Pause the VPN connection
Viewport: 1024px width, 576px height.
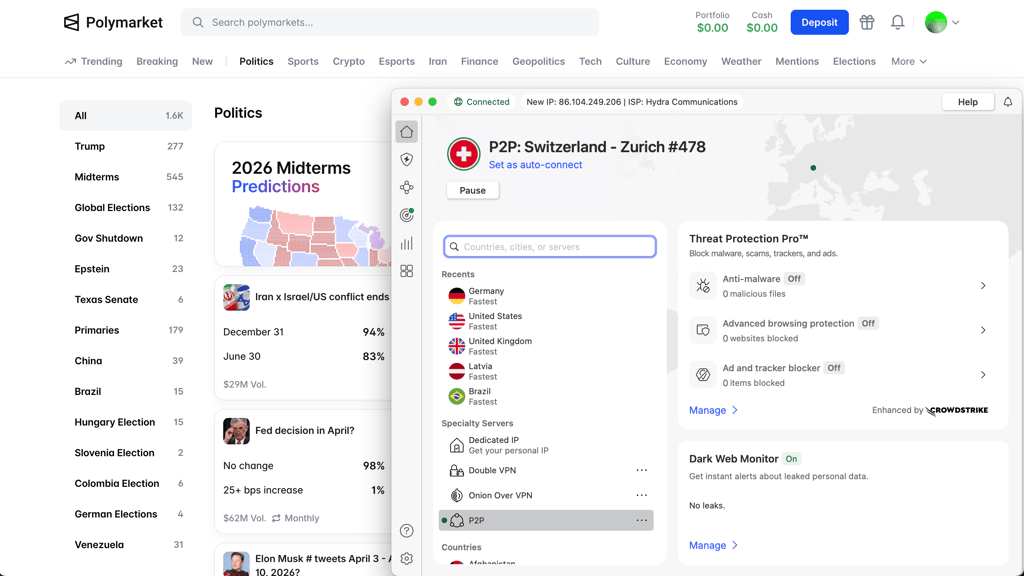[472, 191]
